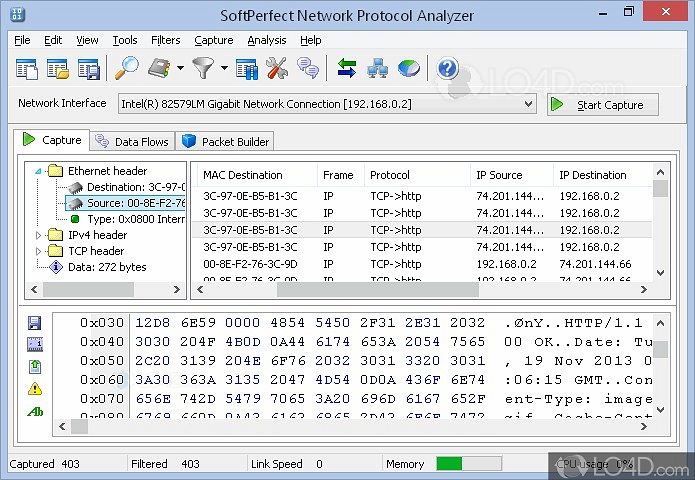
Task: Open the wrench and screwdriver tools icon
Action: [277, 69]
